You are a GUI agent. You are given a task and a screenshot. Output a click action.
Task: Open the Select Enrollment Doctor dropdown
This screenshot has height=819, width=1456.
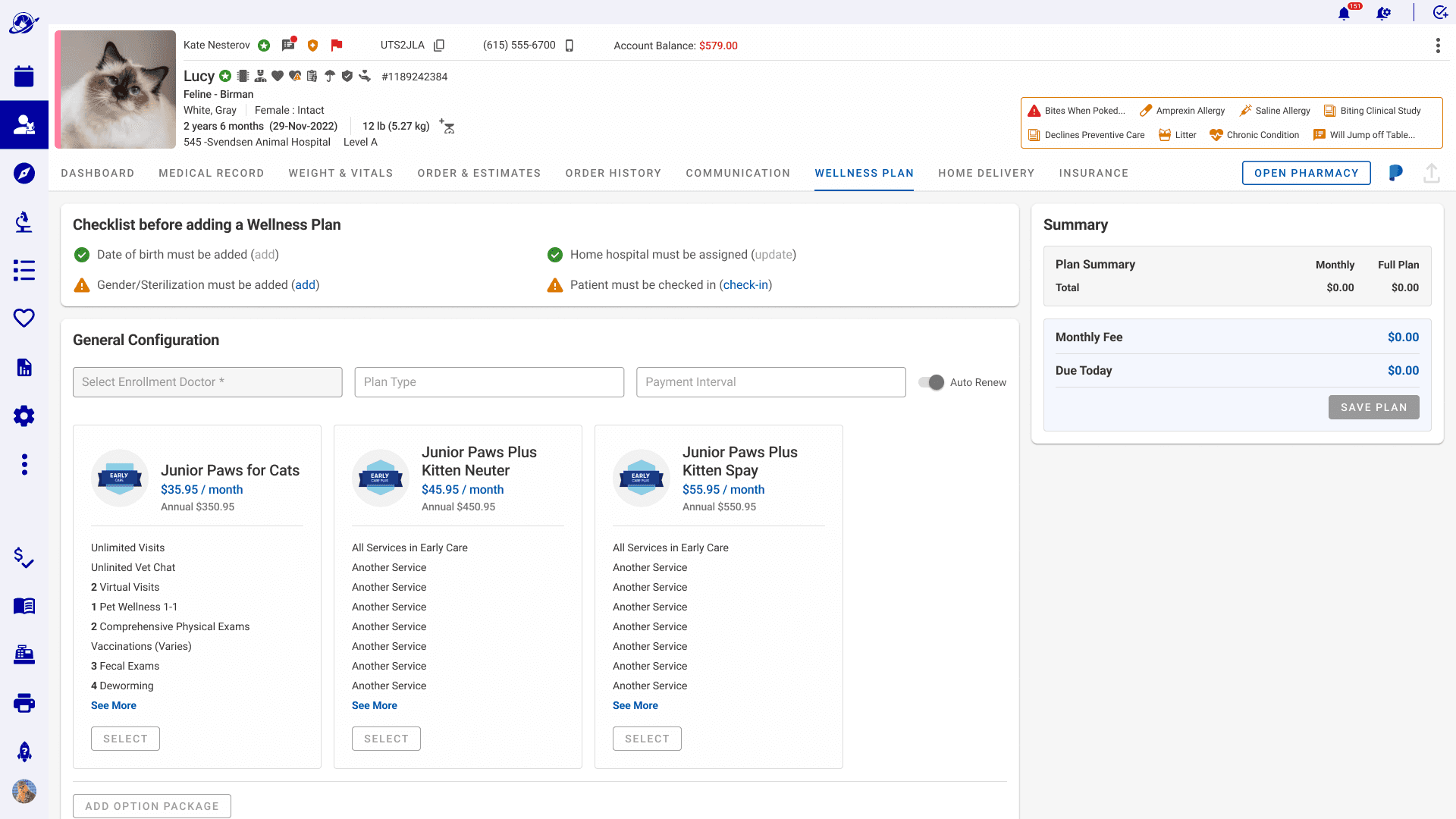[207, 382]
